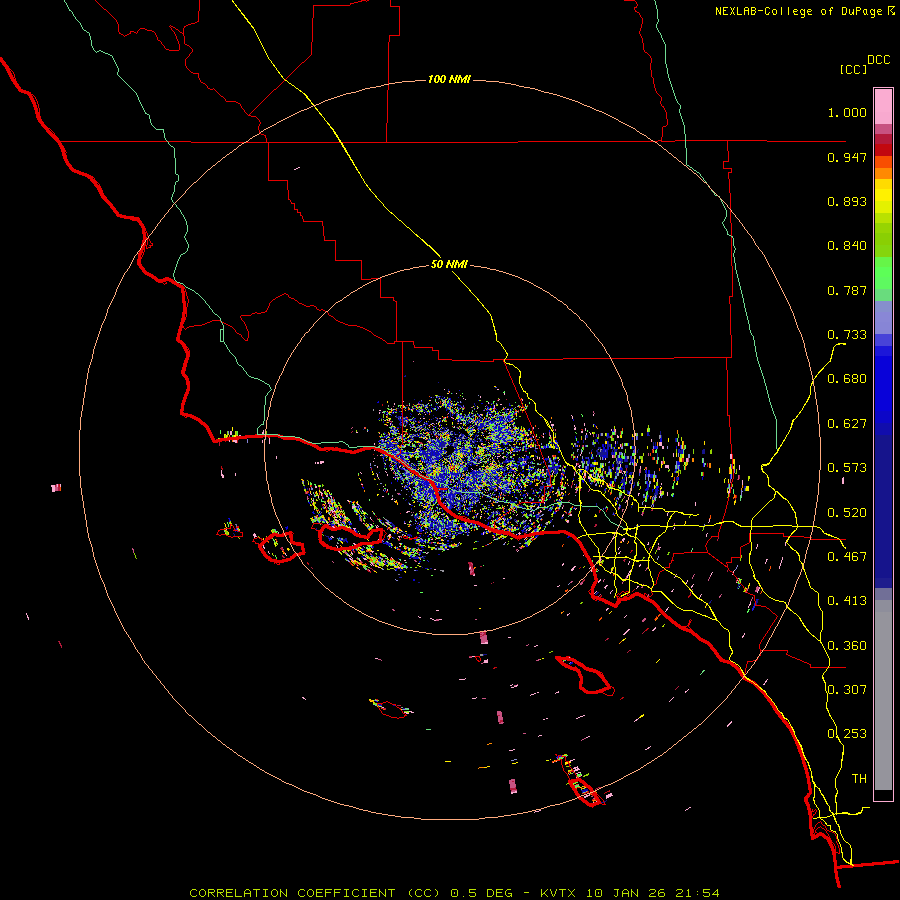Click the 0.627 scale value
Image resolution: width=900 pixels, height=900 pixels.
[x=847, y=424]
